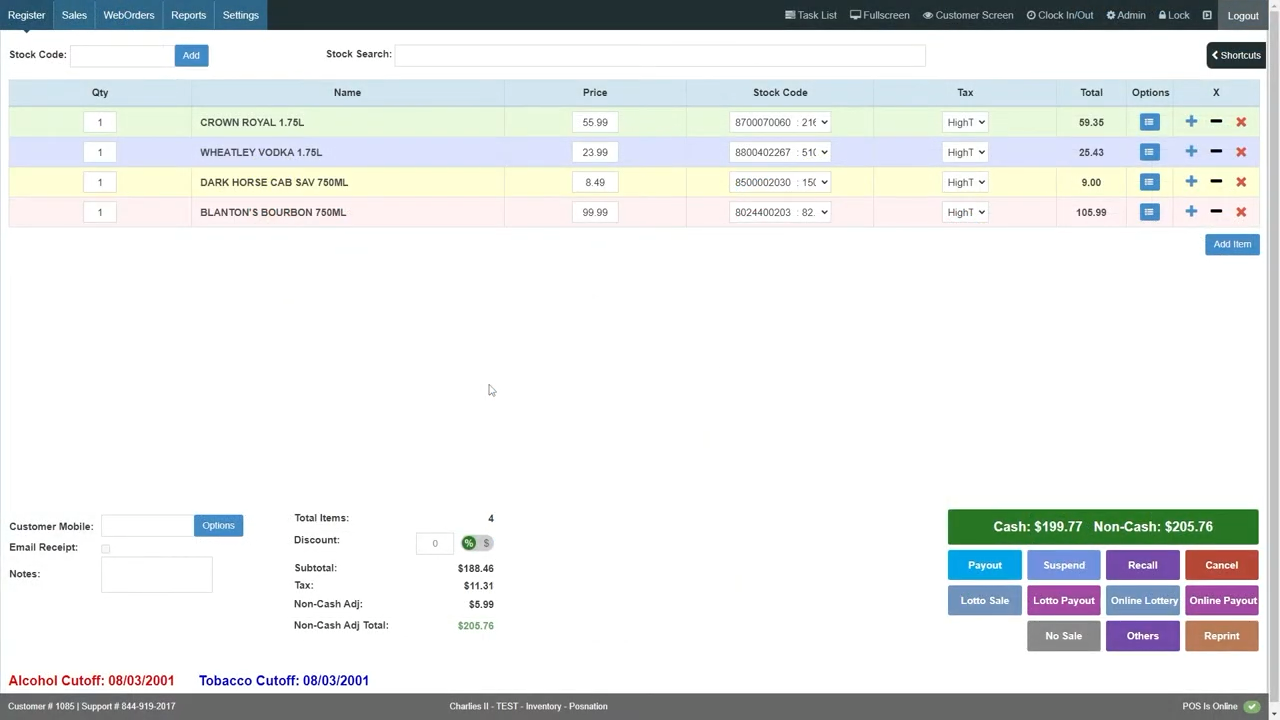Lock the register

pos(1174,15)
